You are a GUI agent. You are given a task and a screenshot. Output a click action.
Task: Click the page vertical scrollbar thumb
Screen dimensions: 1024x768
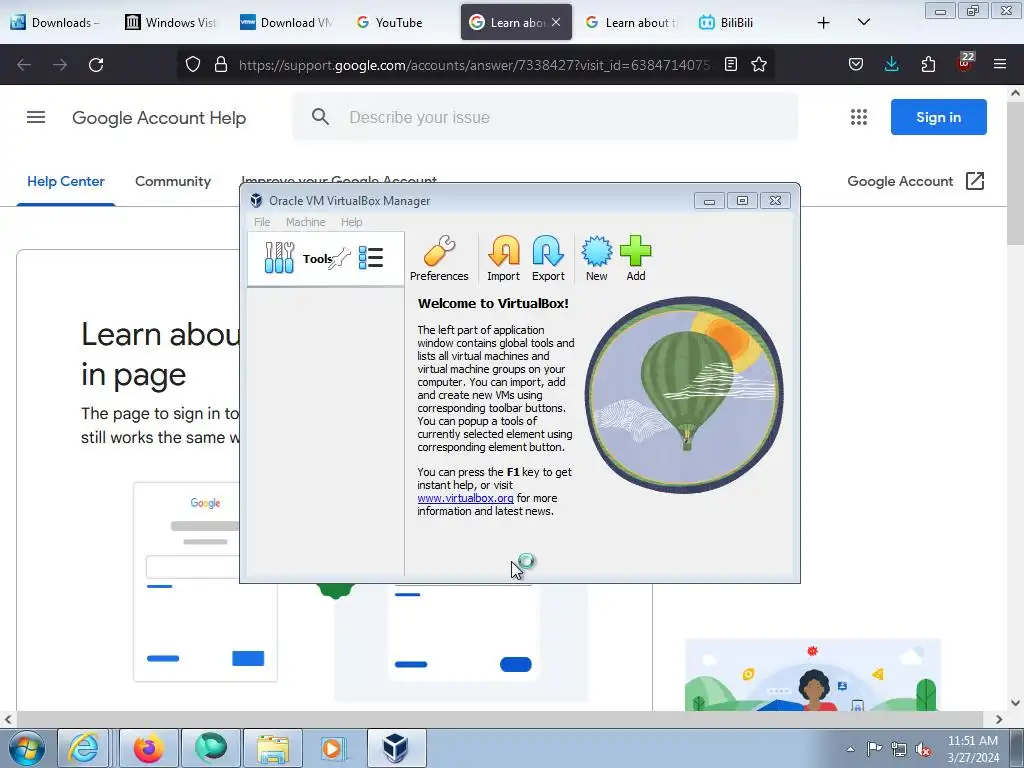(x=1016, y=172)
